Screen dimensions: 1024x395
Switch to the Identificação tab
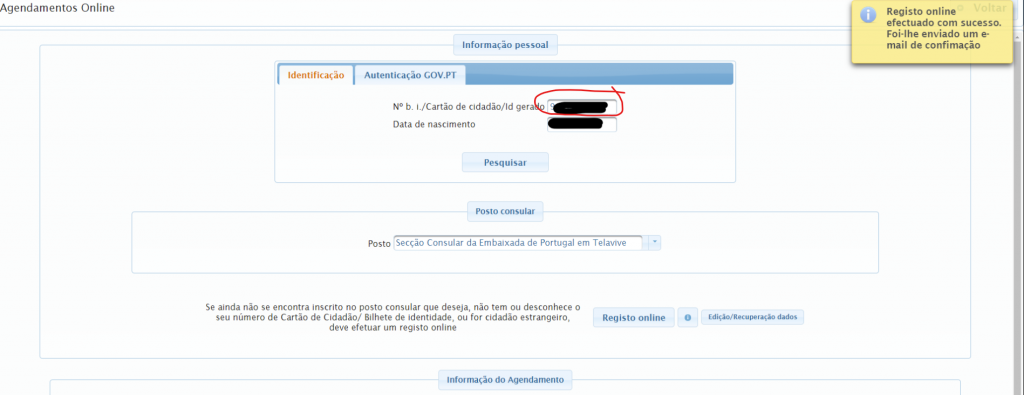(316, 75)
